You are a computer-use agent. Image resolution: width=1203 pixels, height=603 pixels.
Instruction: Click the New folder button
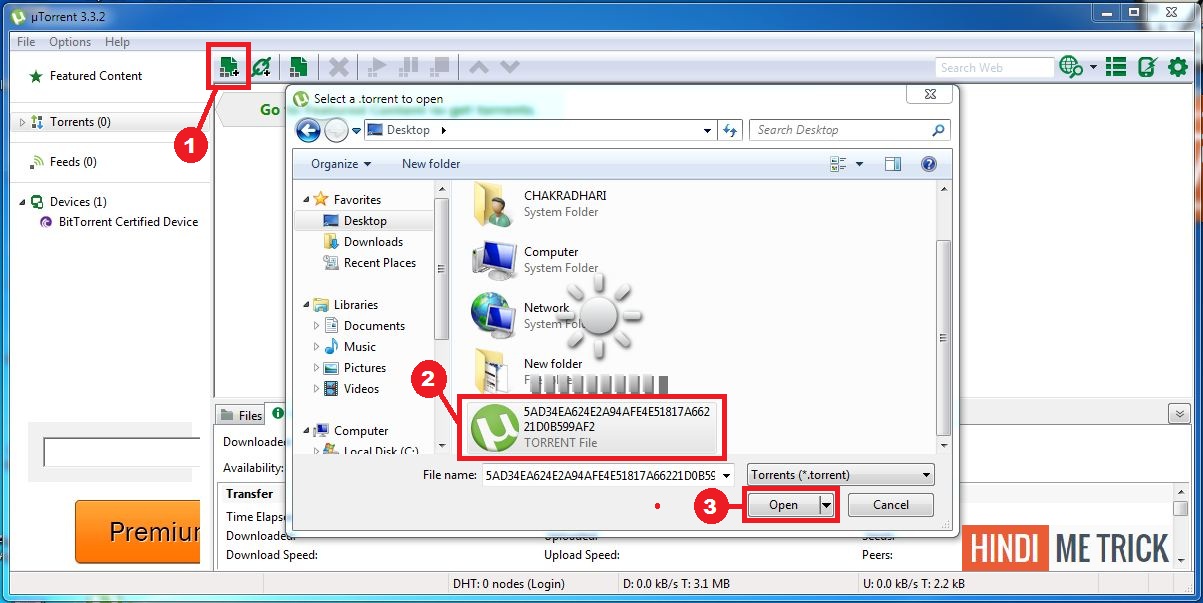[x=431, y=164]
